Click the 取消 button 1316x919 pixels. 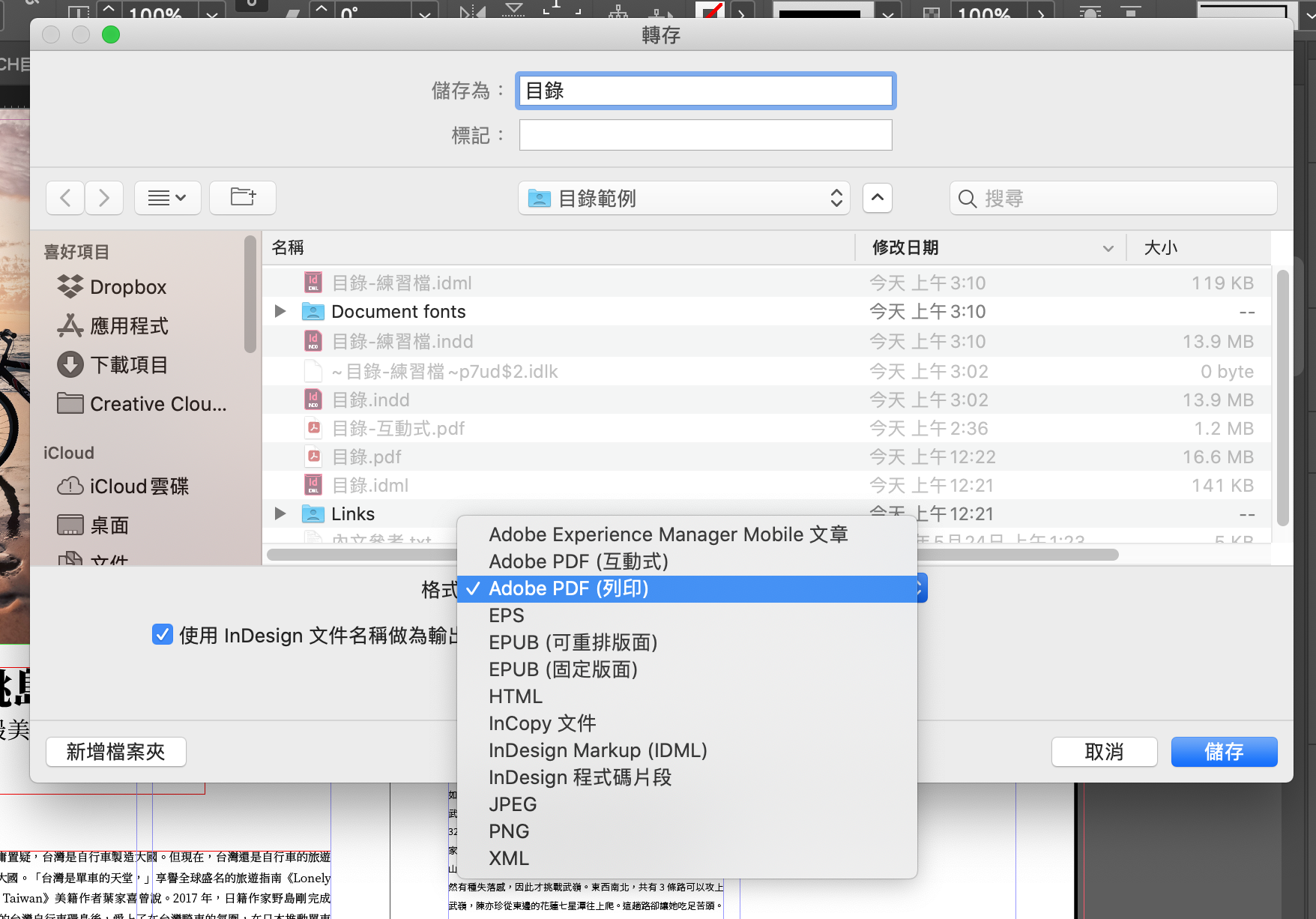1104,751
